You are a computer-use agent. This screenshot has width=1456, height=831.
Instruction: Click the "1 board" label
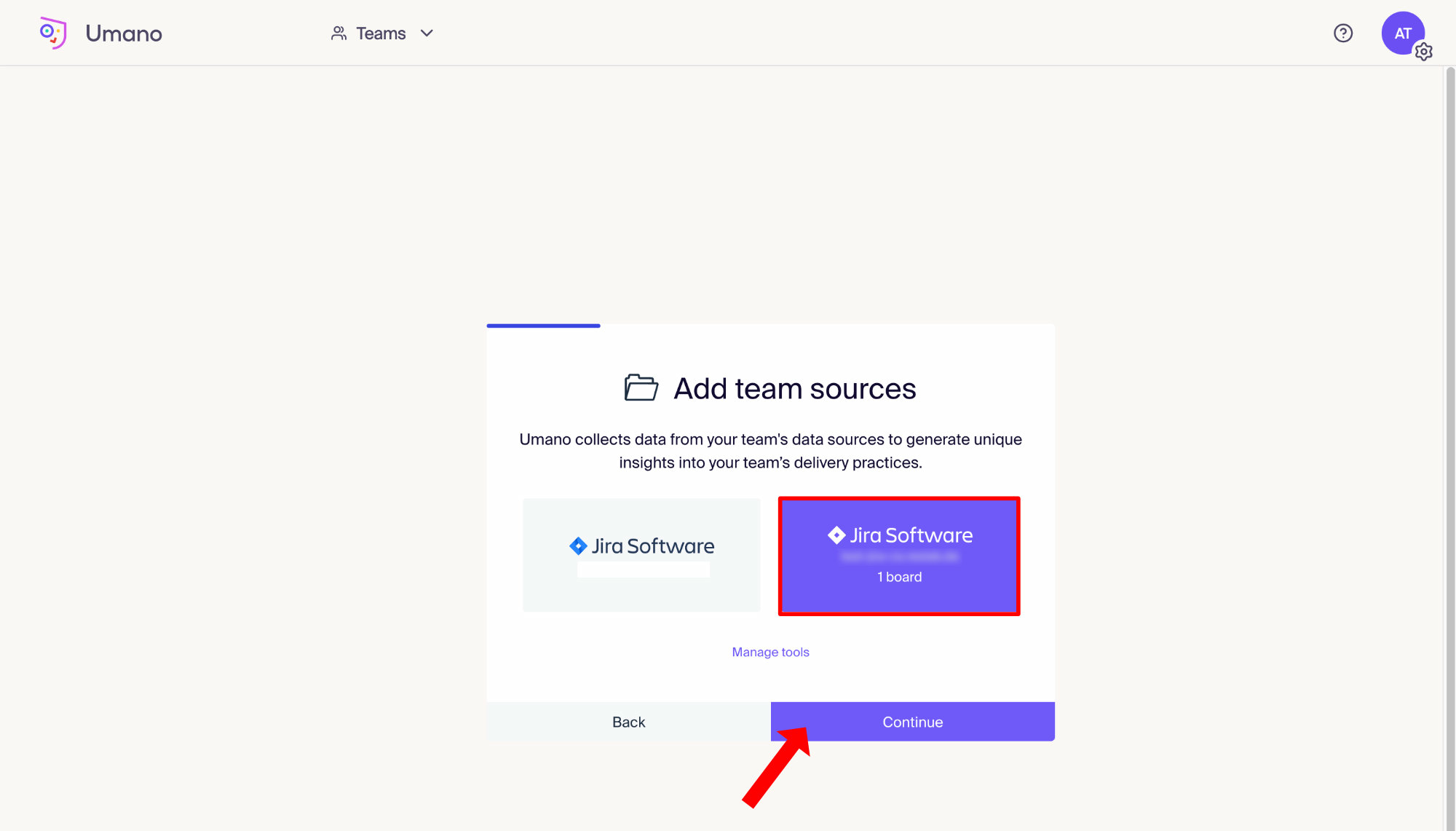pyautogui.click(x=899, y=577)
